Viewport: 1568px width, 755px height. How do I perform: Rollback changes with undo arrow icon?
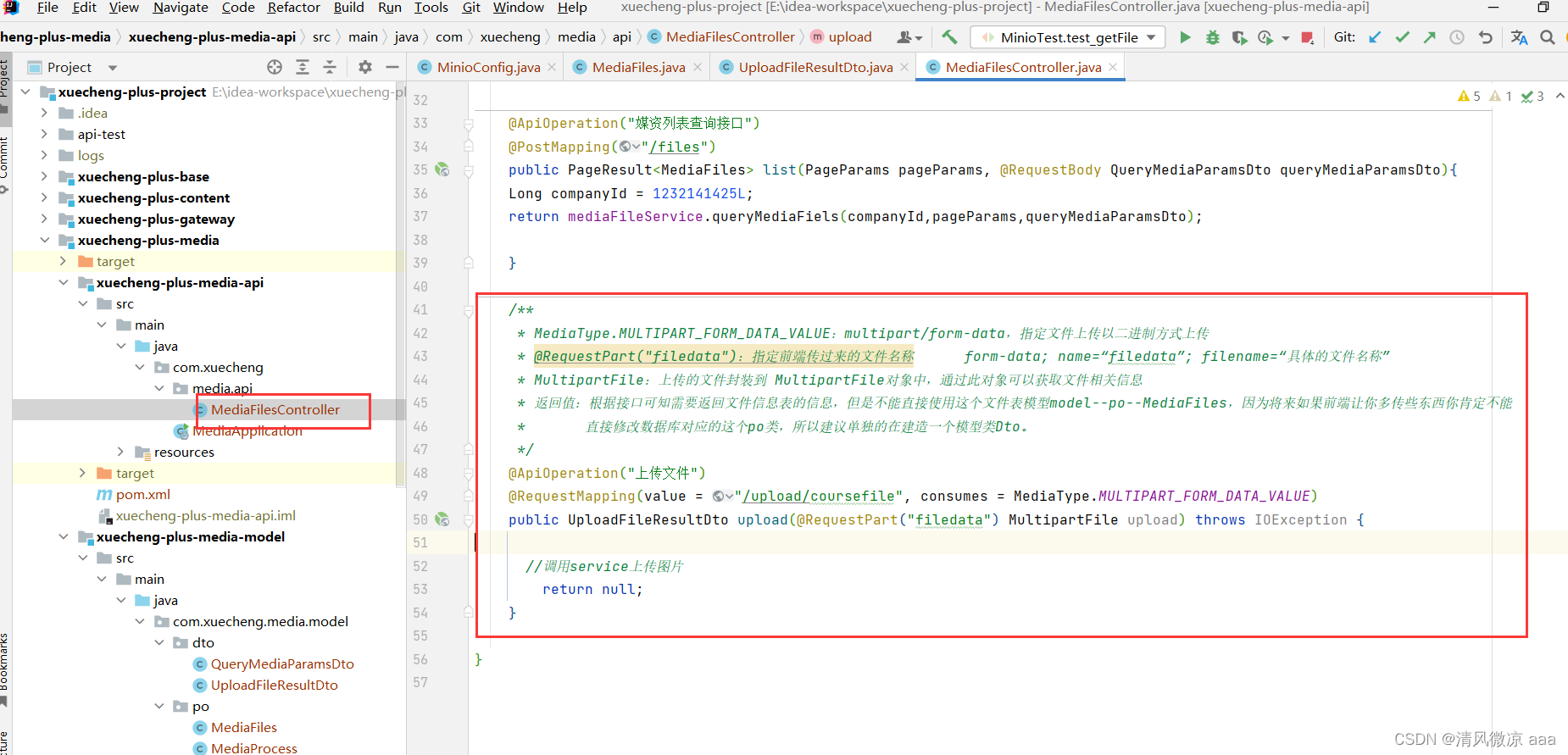(x=1485, y=37)
